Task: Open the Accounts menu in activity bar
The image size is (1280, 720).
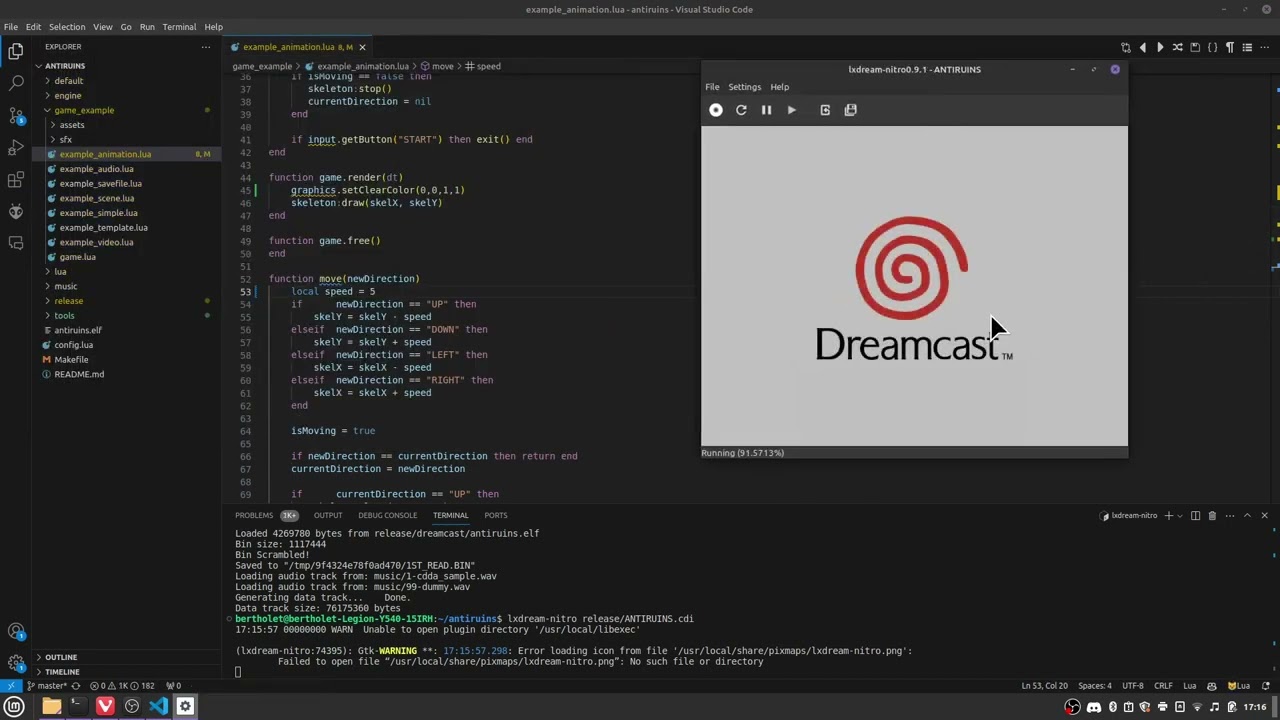Action: pos(16,631)
